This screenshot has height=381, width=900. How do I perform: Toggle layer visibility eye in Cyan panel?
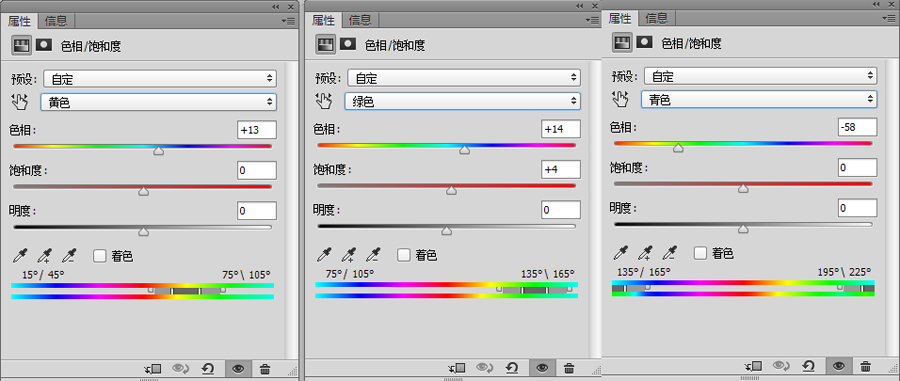[839, 366]
